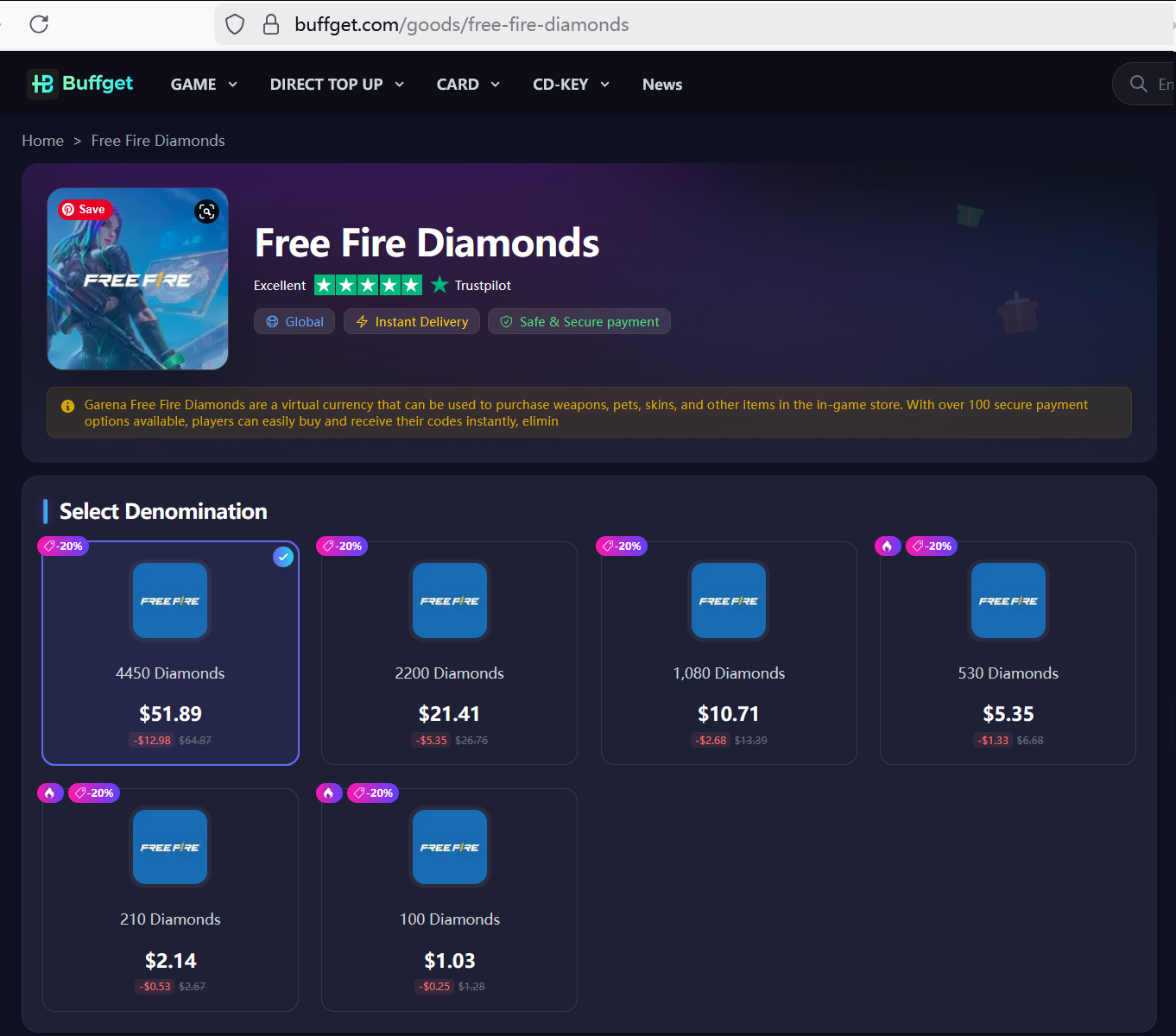The width and height of the screenshot is (1176, 1036).
Task: Select the 530 Diamonds denomination
Action: pyautogui.click(x=1008, y=653)
